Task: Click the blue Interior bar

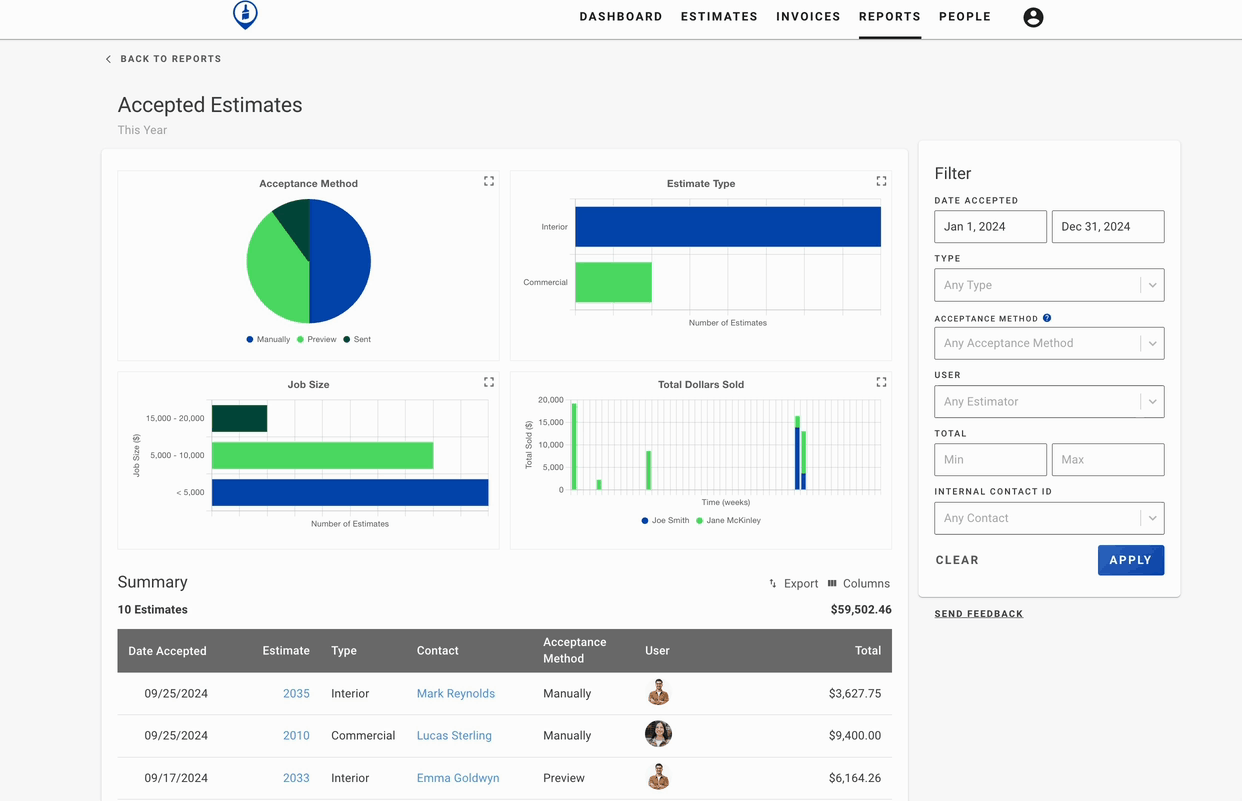Action: tap(728, 227)
